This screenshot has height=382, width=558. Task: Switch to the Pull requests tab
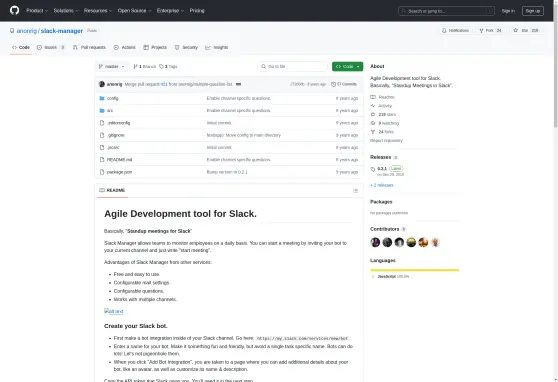89,47
